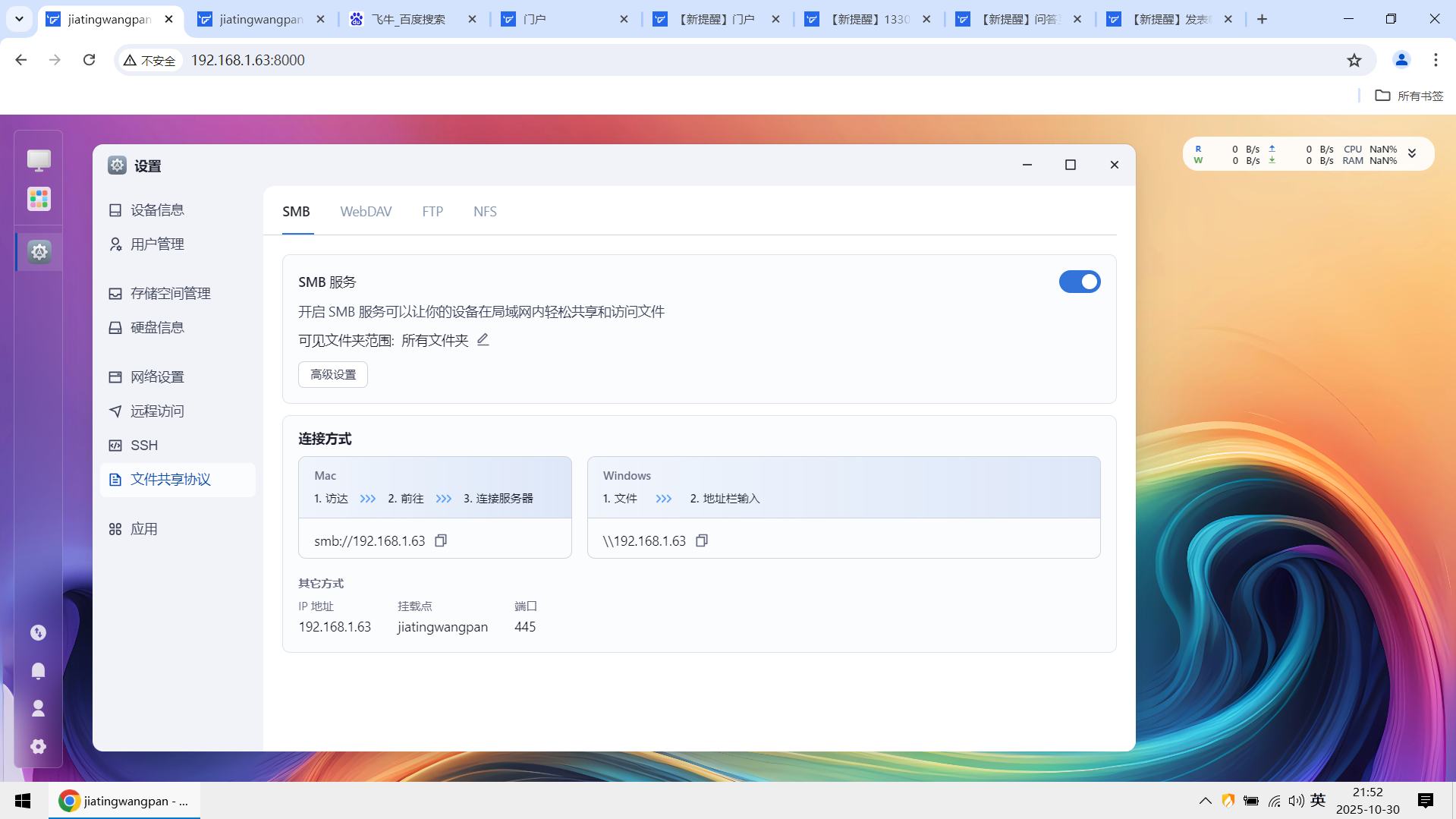Open 所有书签 in the bookmarks bar
Screen dimensions: 1456x819
1407,96
